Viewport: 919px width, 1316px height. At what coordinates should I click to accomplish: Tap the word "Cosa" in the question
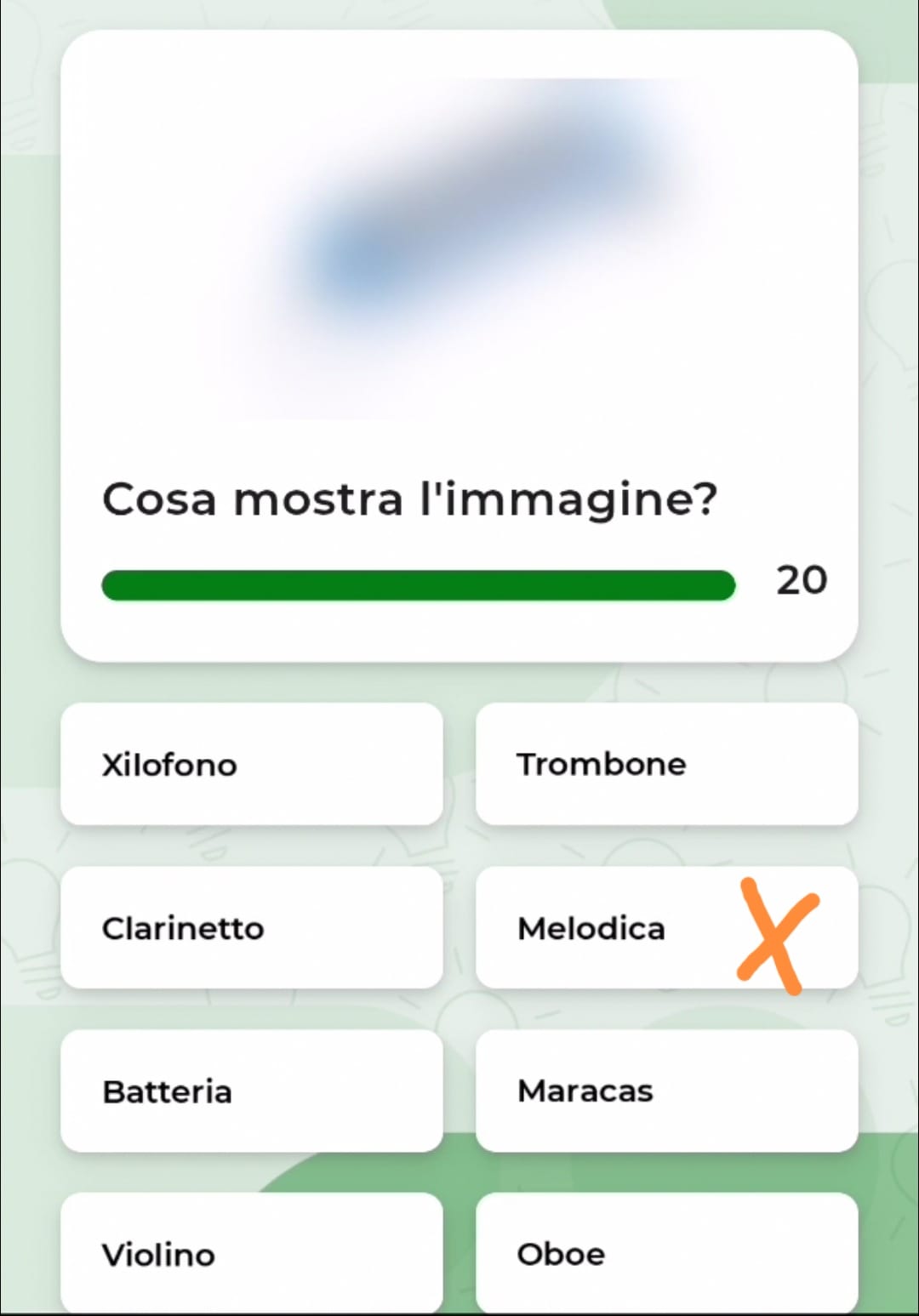point(159,498)
